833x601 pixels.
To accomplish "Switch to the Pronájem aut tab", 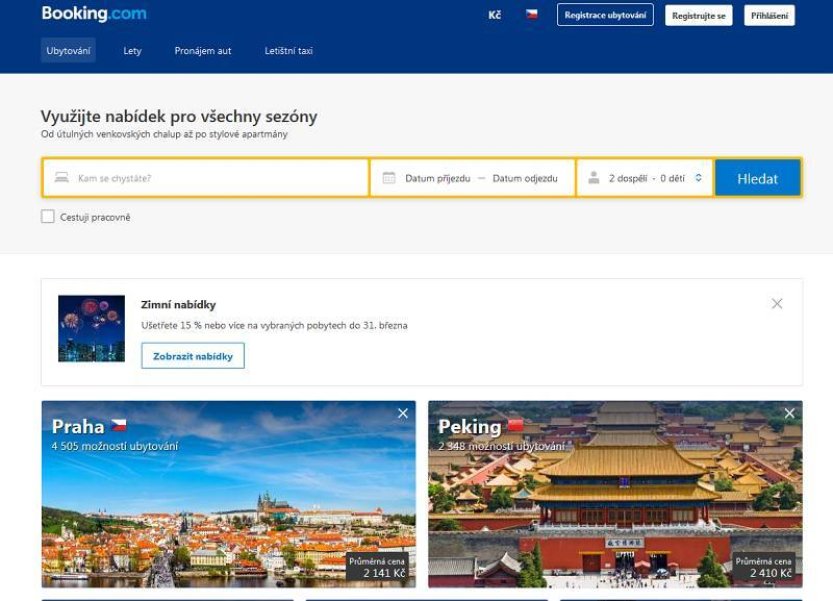I will click(x=205, y=50).
